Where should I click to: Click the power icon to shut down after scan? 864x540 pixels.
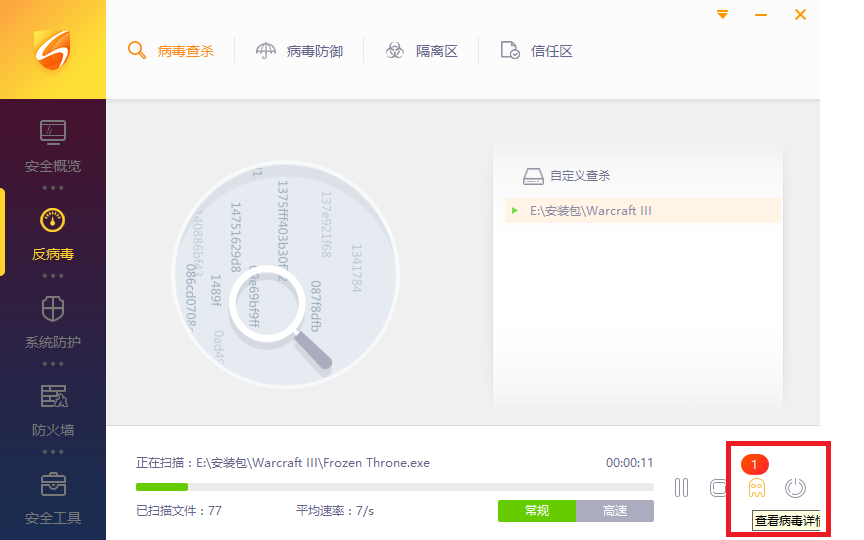pyautogui.click(x=795, y=488)
